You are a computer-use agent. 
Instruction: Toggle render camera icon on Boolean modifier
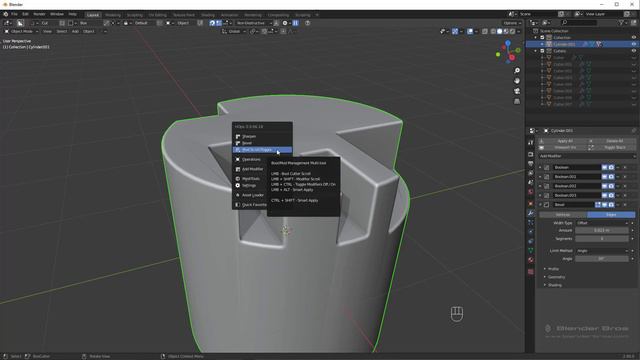tap(611, 167)
